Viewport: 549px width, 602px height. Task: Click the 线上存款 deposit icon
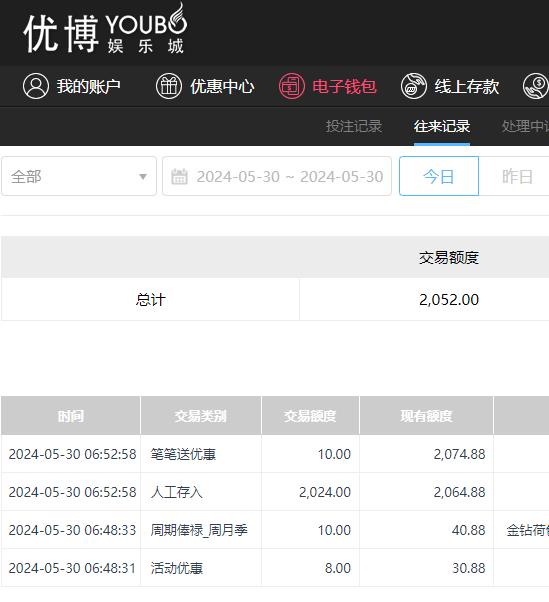click(413, 86)
